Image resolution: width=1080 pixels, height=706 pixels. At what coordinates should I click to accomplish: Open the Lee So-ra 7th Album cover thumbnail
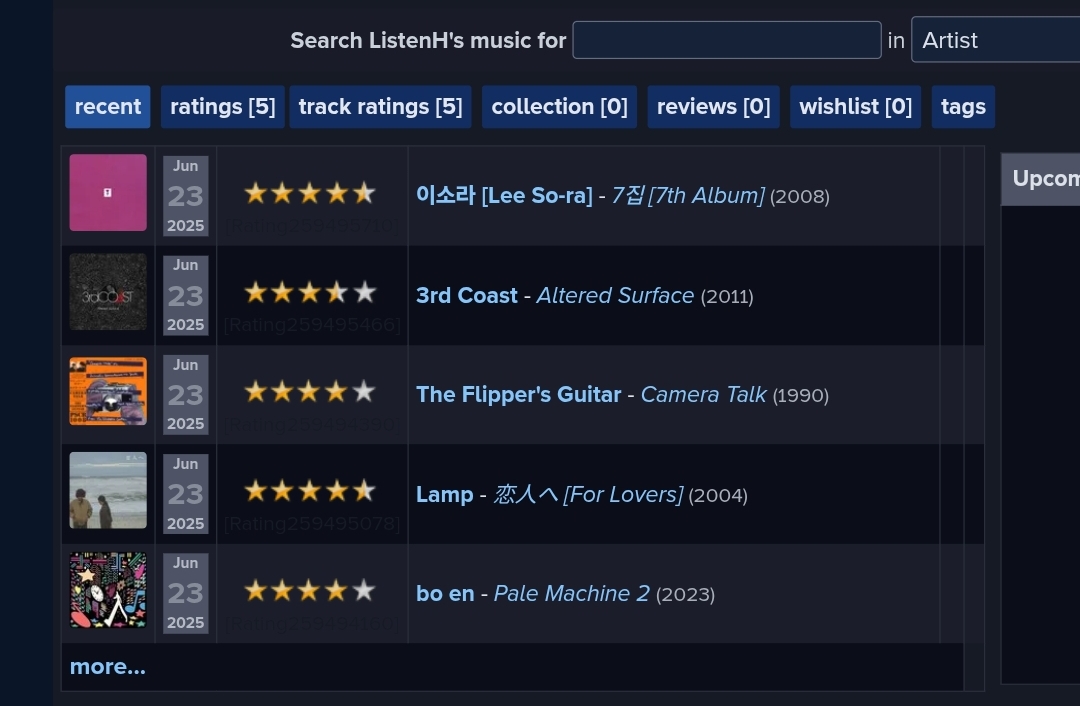[x=108, y=193]
